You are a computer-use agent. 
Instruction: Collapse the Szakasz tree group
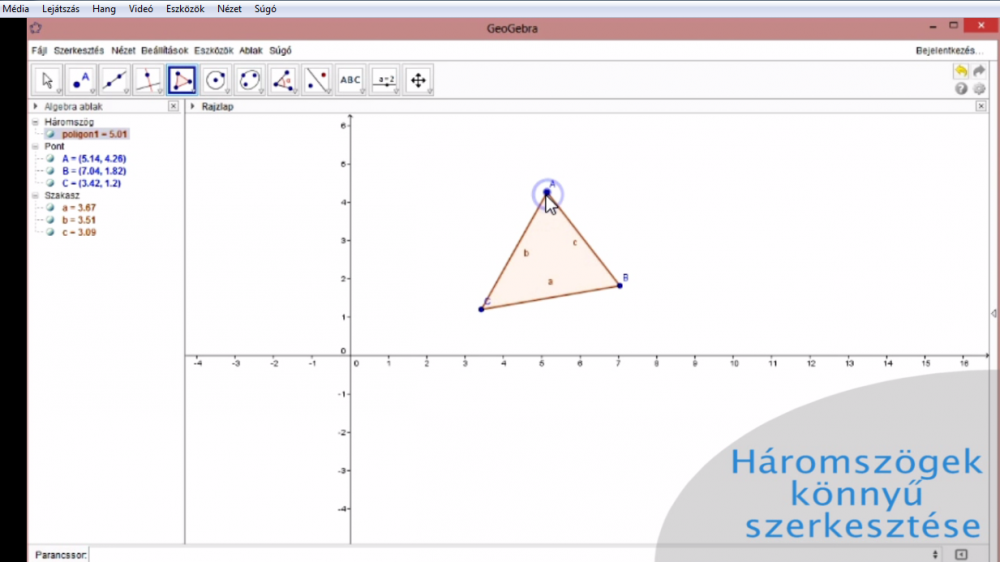pos(36,196)
